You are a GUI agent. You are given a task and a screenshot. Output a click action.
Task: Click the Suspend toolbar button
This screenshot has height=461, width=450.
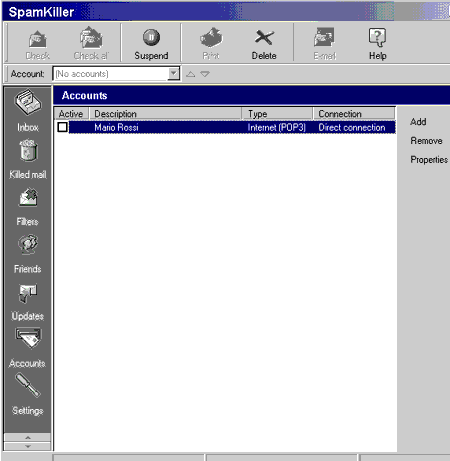[x=151, y=44]
